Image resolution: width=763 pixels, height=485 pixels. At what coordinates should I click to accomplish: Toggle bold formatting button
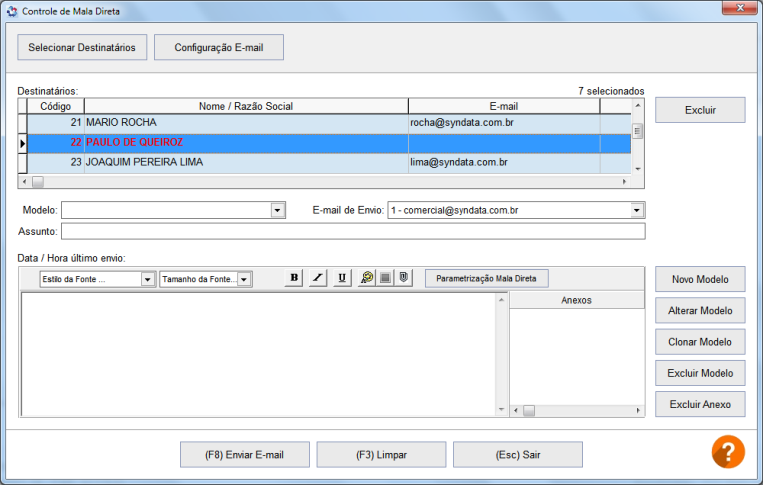tap(294, 278)
